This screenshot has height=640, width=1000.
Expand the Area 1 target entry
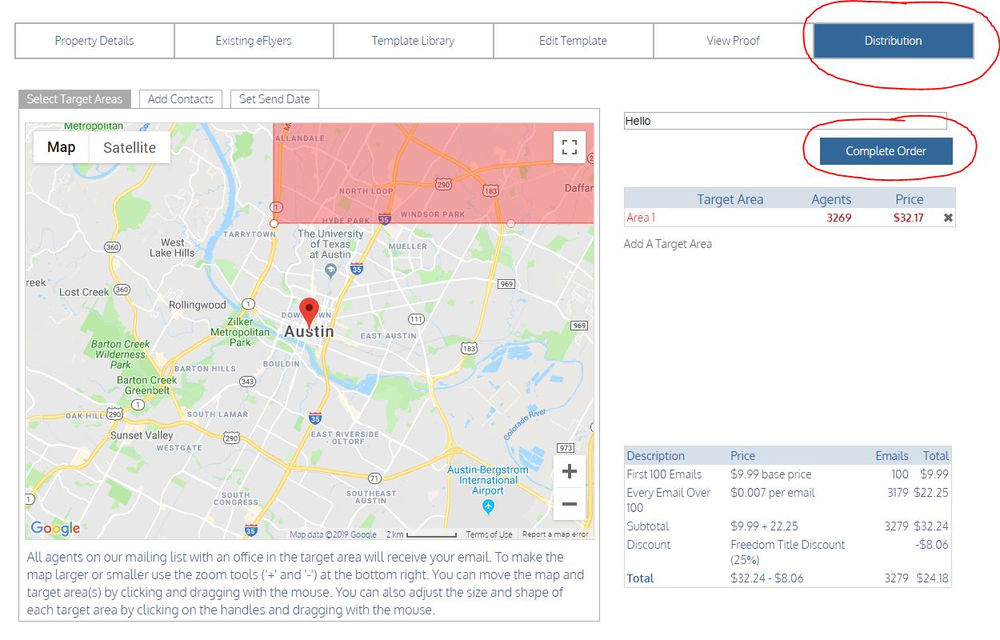(639, 216)
